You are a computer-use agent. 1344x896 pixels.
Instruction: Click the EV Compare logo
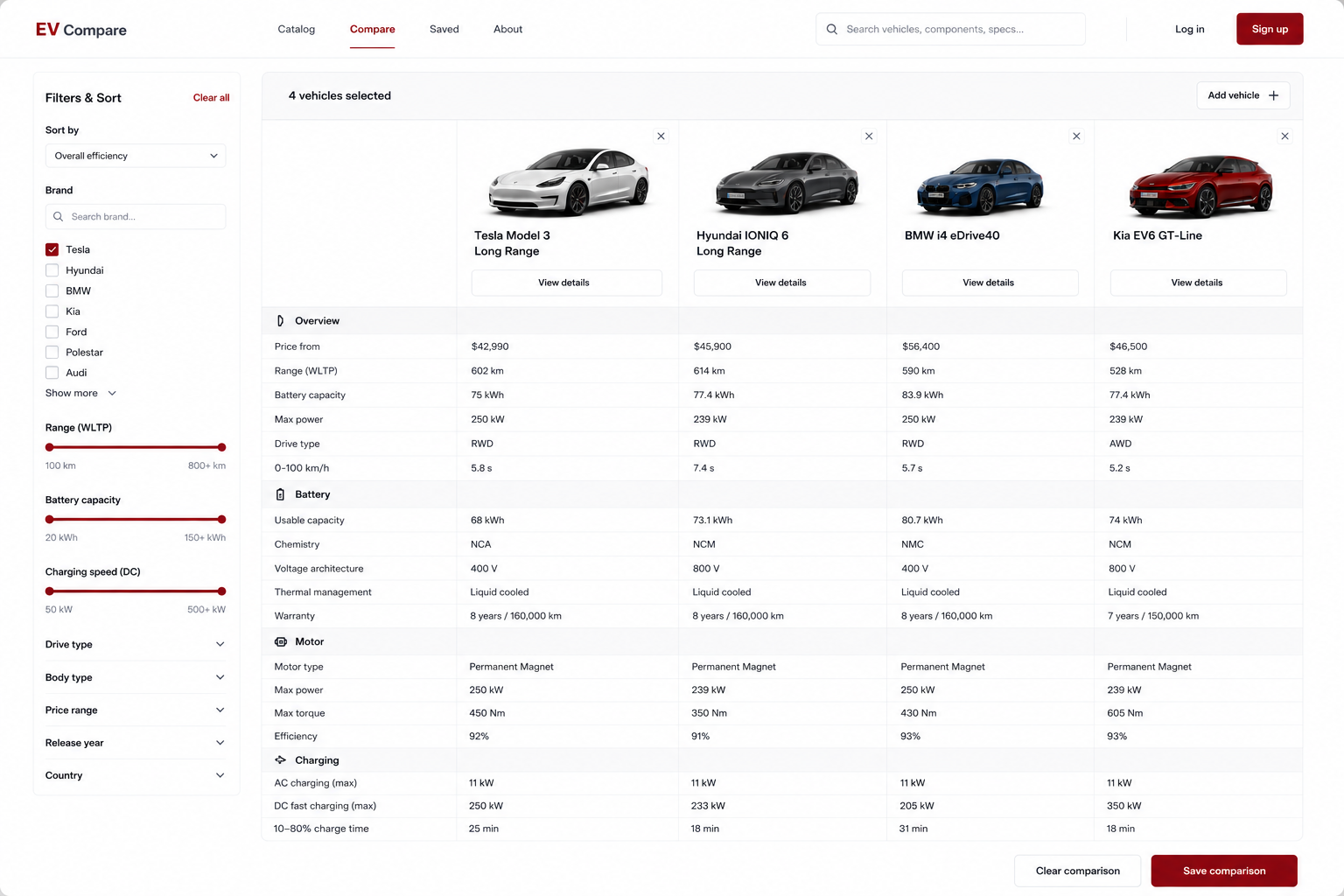point(80,30)
